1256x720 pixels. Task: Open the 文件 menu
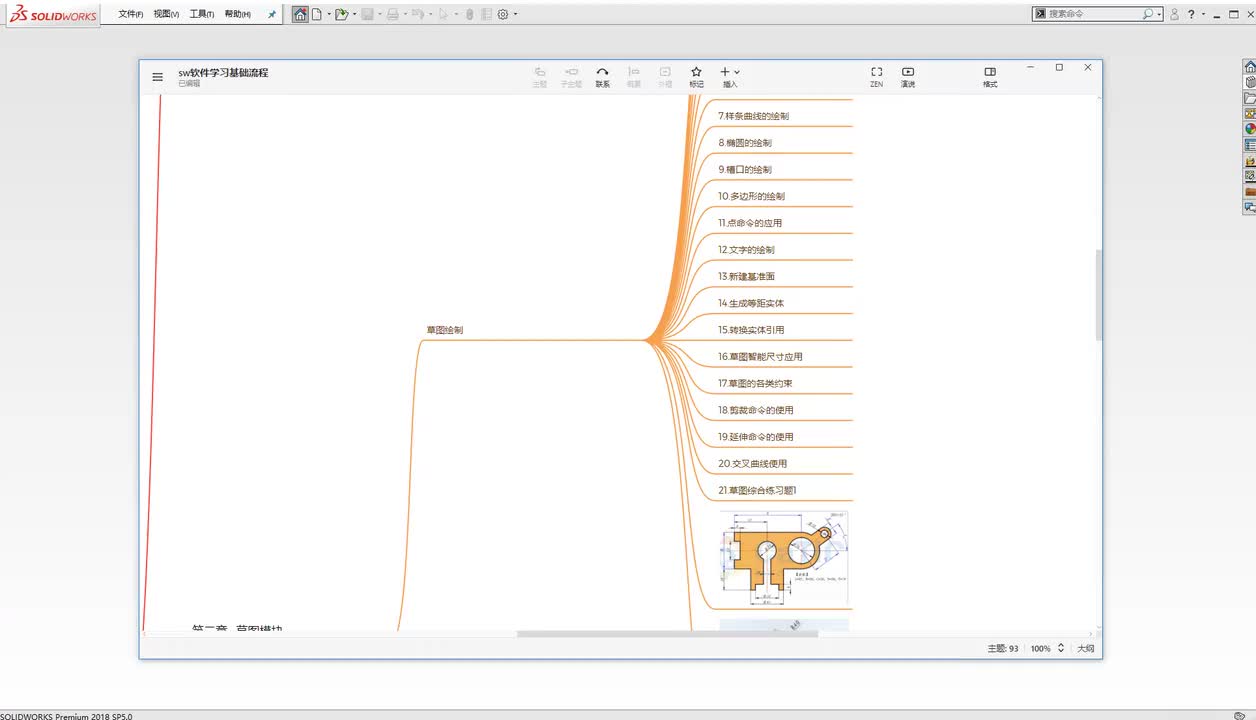[x=130, y=14]
